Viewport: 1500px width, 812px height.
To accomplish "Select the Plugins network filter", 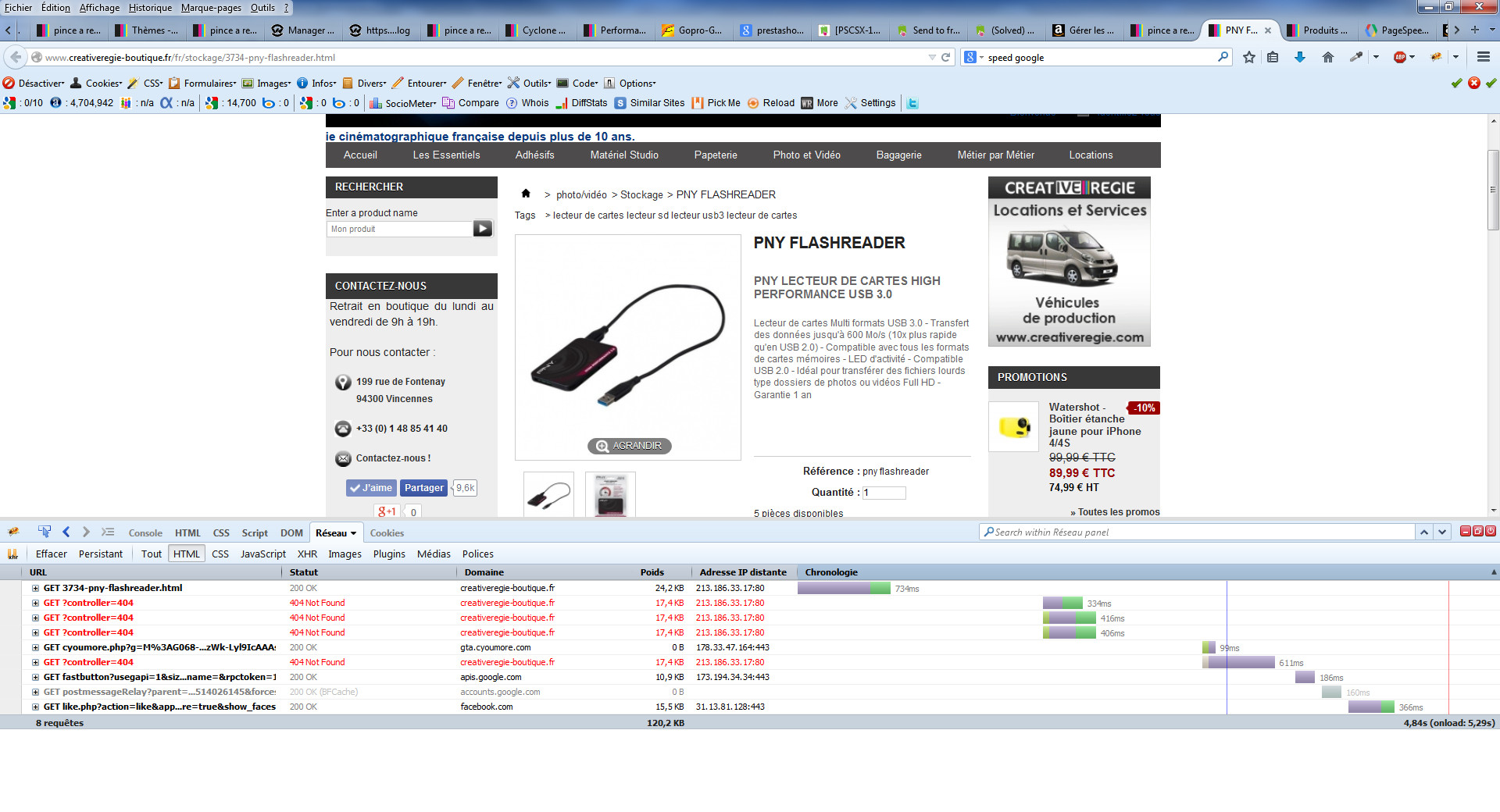I will click(x=389, y=554).
